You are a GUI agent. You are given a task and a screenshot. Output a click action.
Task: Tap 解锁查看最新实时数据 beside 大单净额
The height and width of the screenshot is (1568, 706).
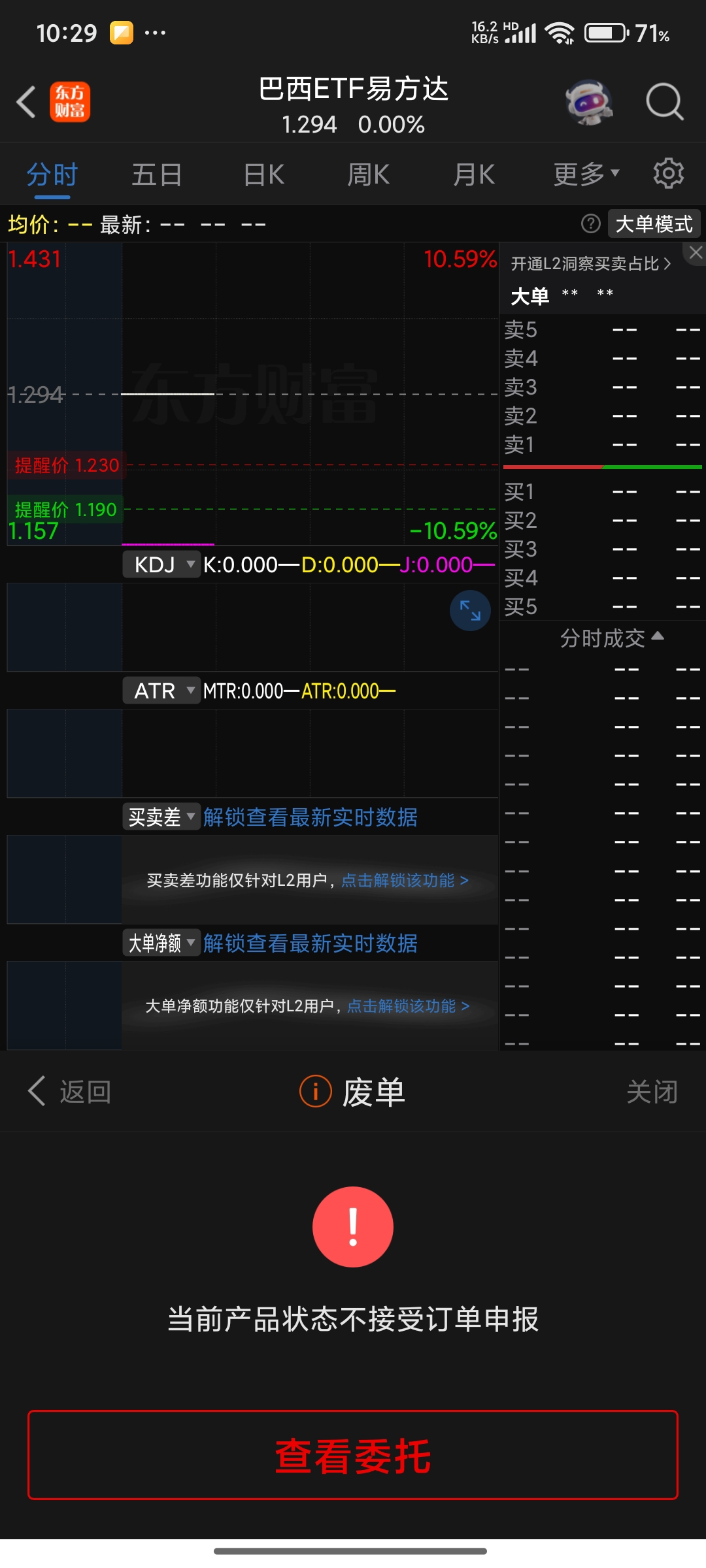pos(311,943)
